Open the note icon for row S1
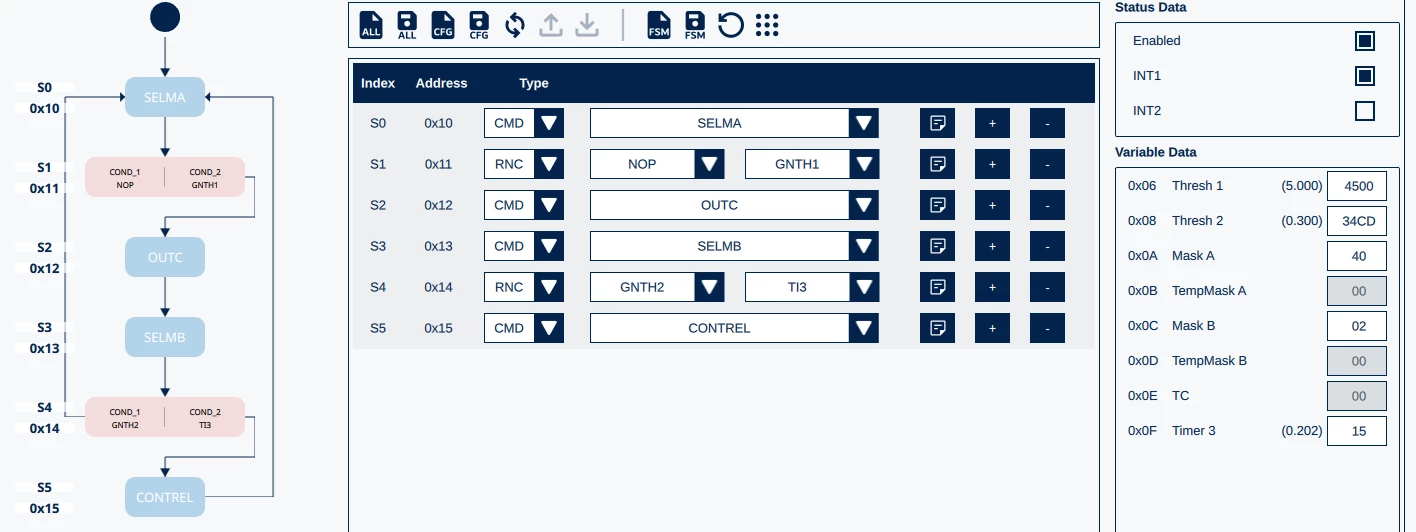The image size is (1416, 532). (938, 164)
